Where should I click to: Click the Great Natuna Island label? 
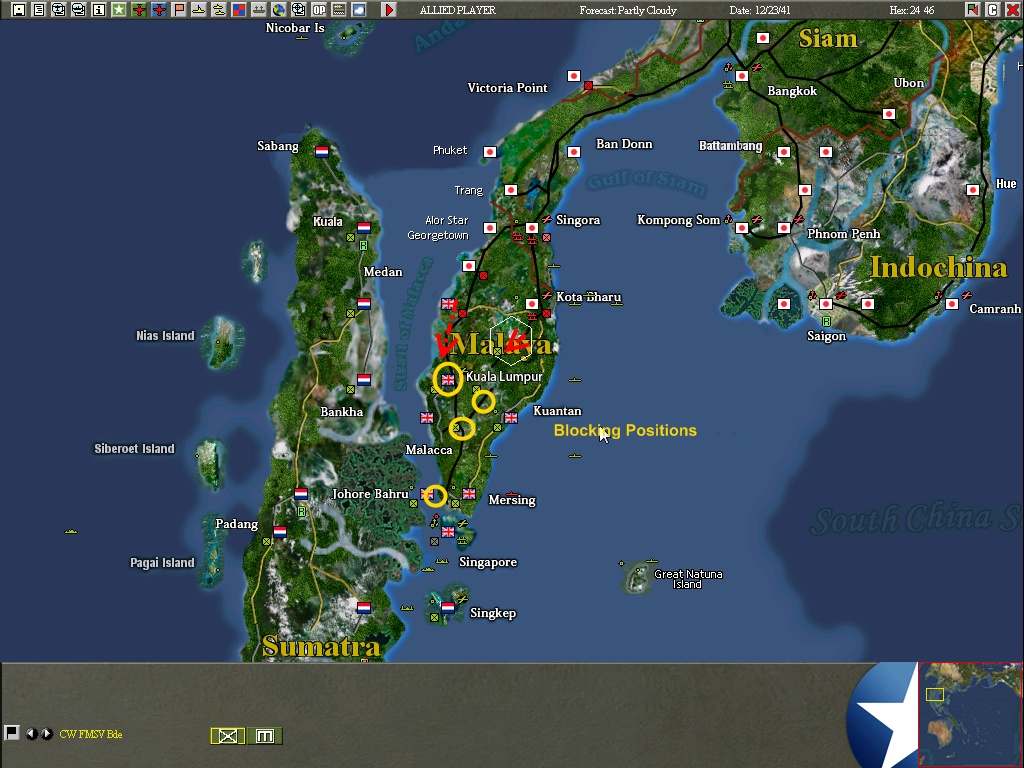pyautogui.click(x=688, y=579)
